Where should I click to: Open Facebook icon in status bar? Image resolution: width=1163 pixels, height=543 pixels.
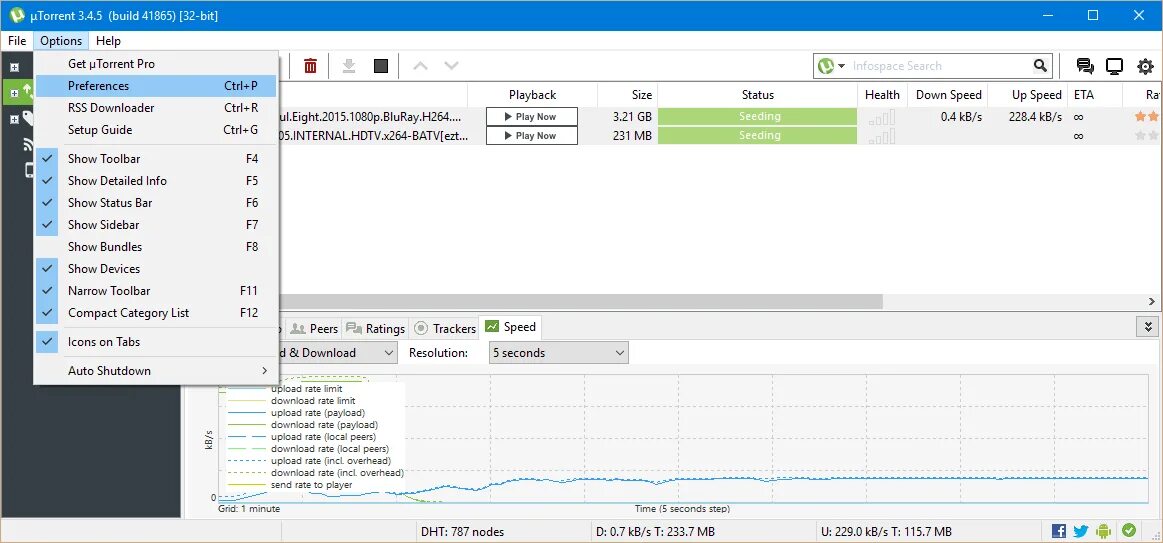pyautogui.click(x=1059, y=531)
